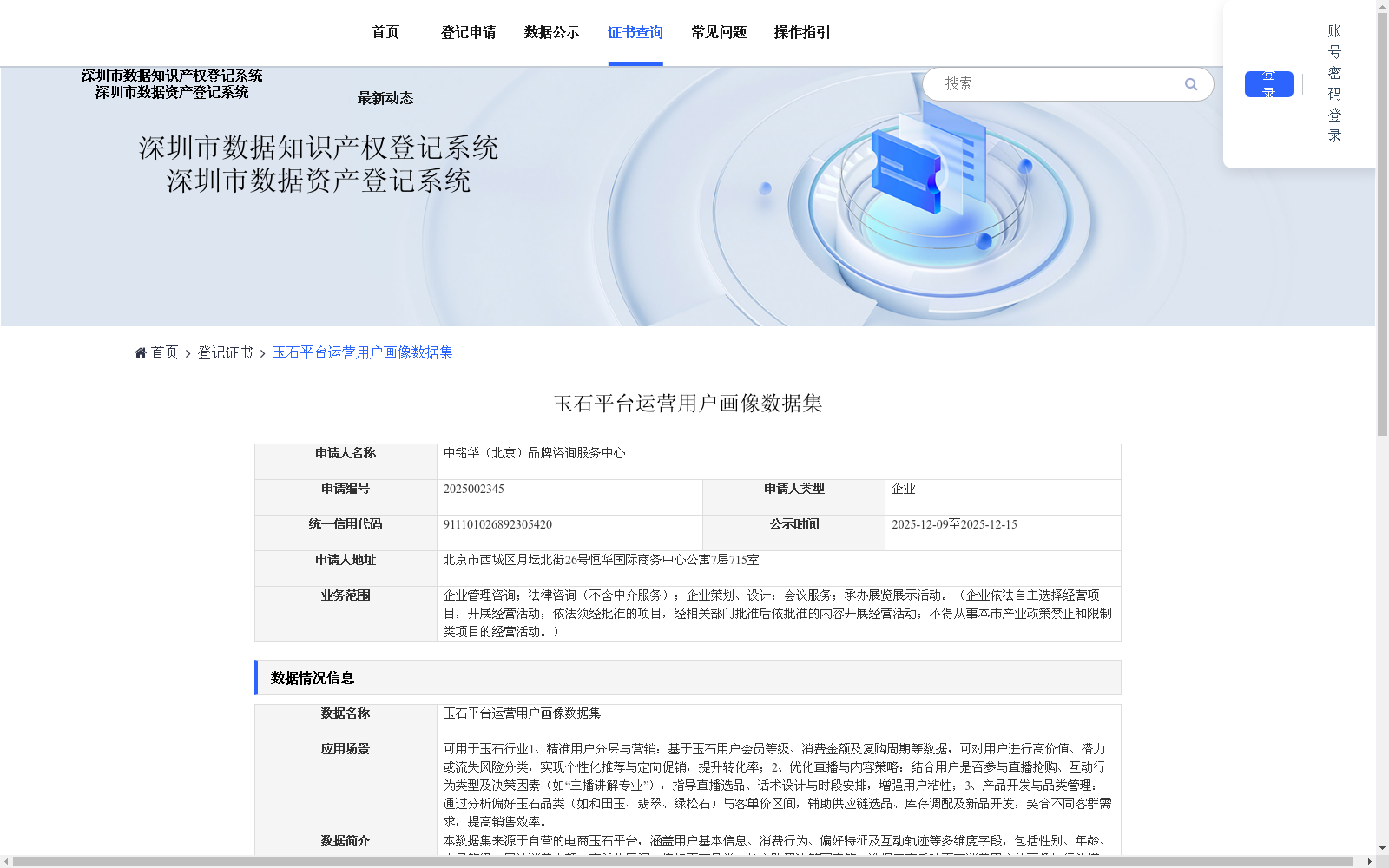Image resolution: width=1389 pixels, height=868 pixels.
Task: Open the 操作指引 navigation tab
Action: point(802,32)
